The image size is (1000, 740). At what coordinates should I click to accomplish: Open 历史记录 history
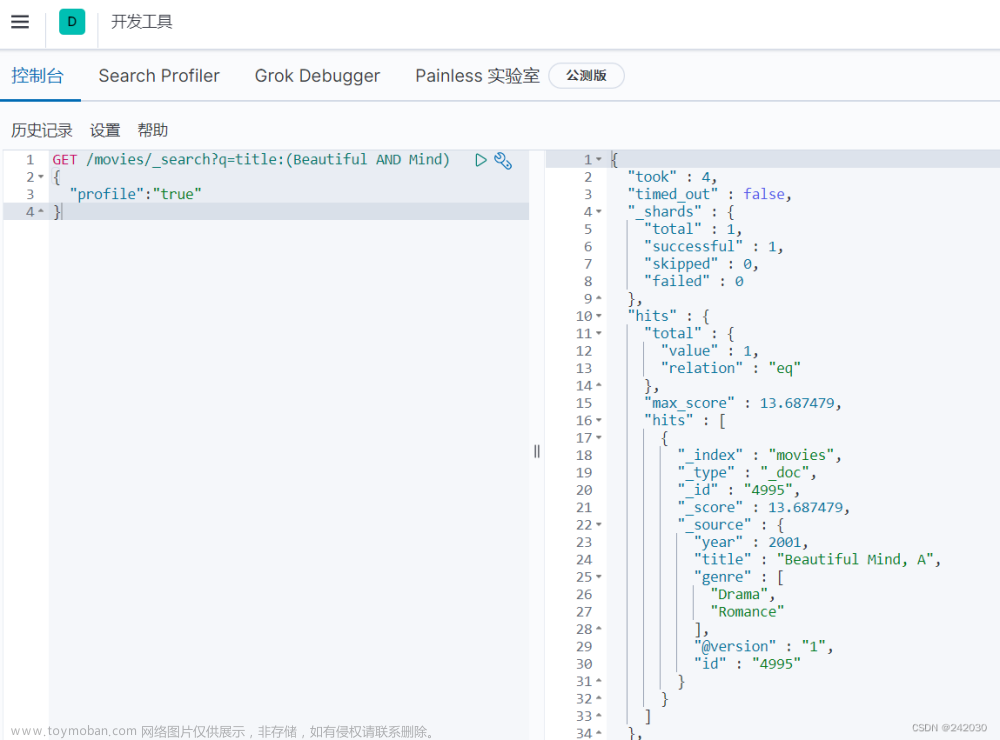coord(42,130)
